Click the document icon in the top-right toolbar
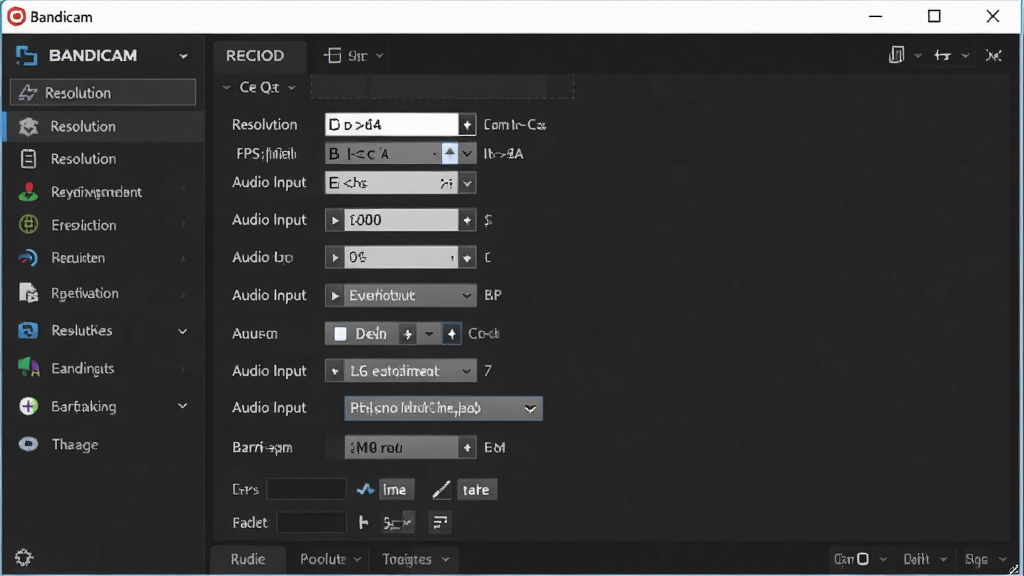The image size is (1024, 576). tap(897, 55)
